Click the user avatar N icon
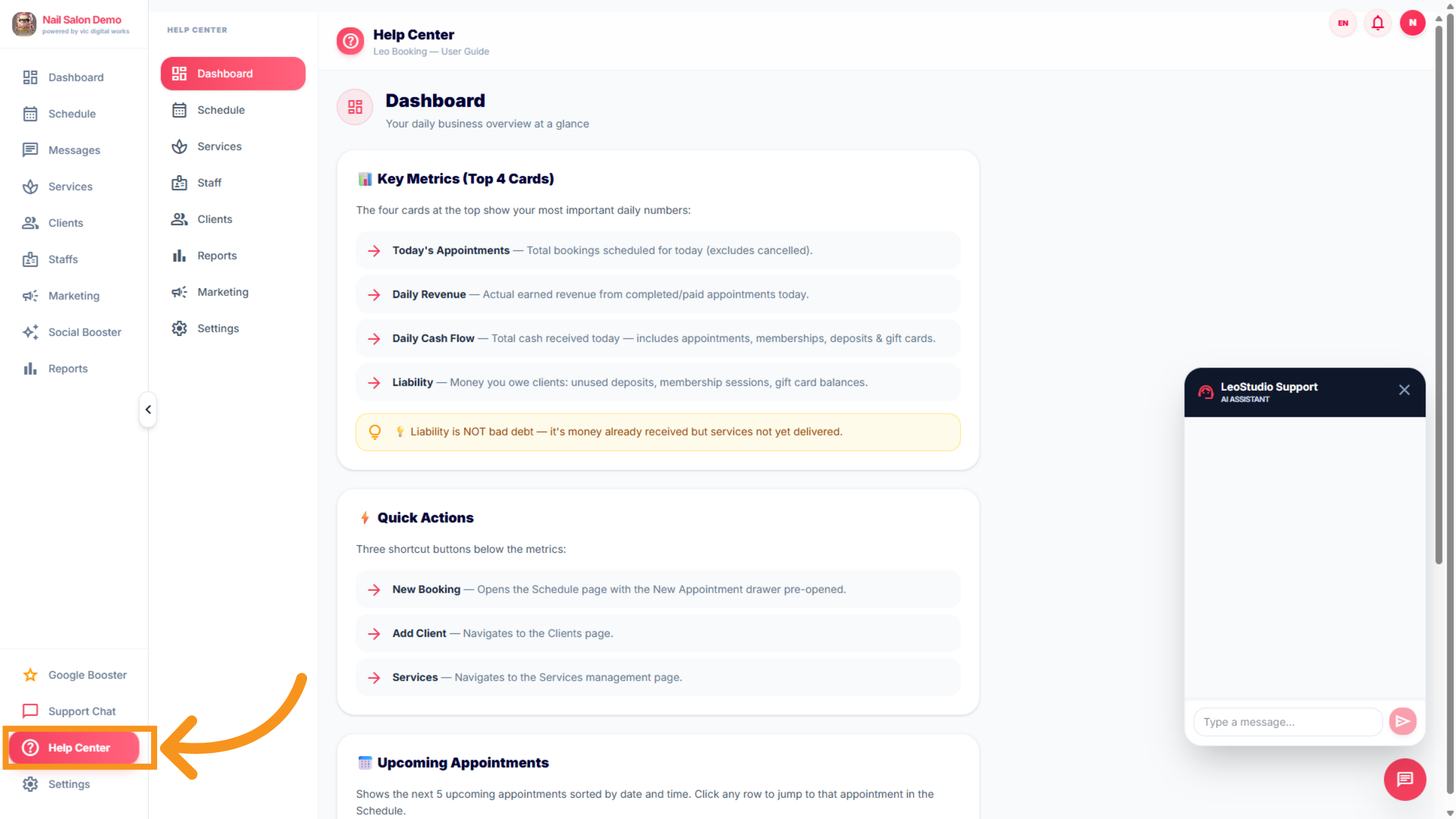The image size is (1456, 819). pos(1412,23)
